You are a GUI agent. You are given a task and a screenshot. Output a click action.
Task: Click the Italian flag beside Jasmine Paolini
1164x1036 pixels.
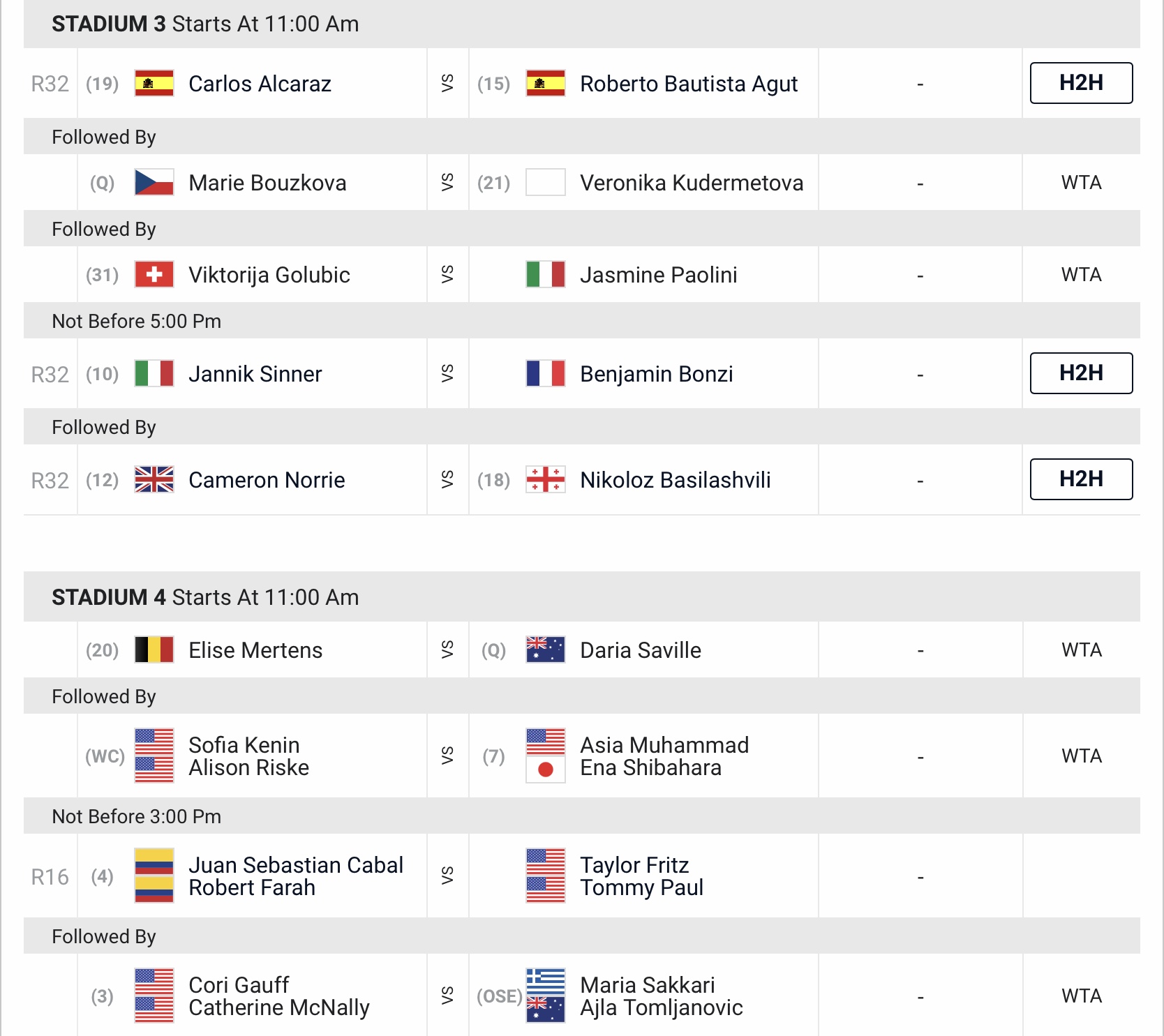(x=545, y=274)
